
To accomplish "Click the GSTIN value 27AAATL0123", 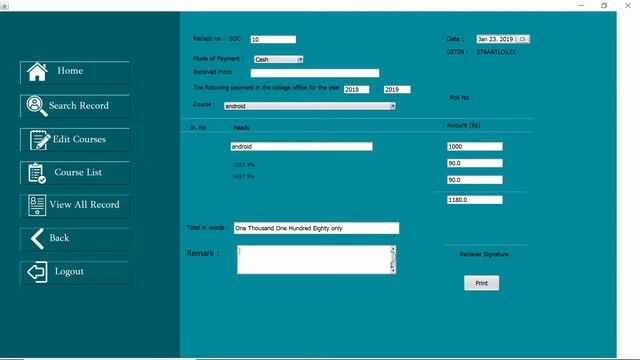I will (x=496, y=52).
